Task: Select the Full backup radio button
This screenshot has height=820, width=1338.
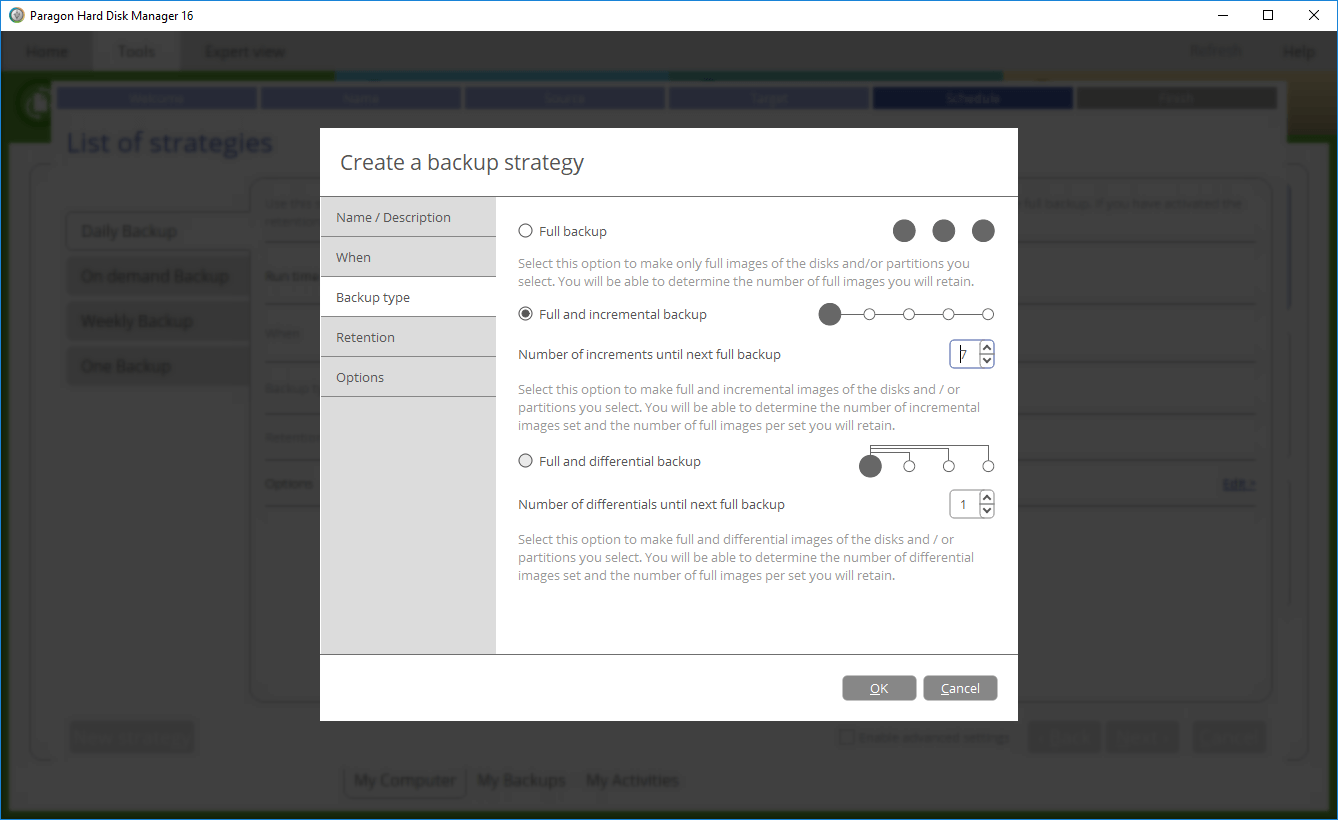Action: point(525,230)
